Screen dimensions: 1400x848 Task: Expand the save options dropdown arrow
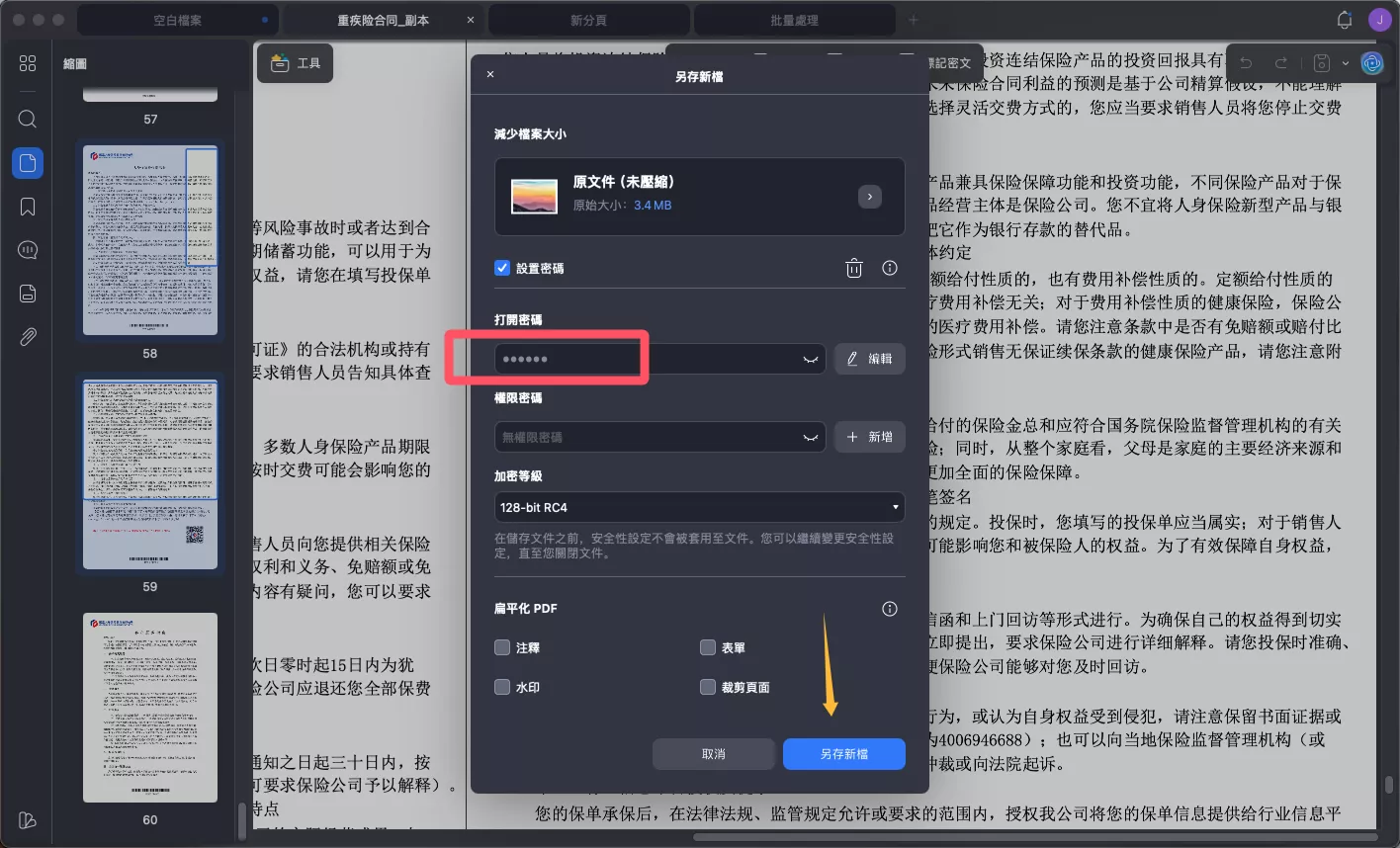pos(1345,63)
